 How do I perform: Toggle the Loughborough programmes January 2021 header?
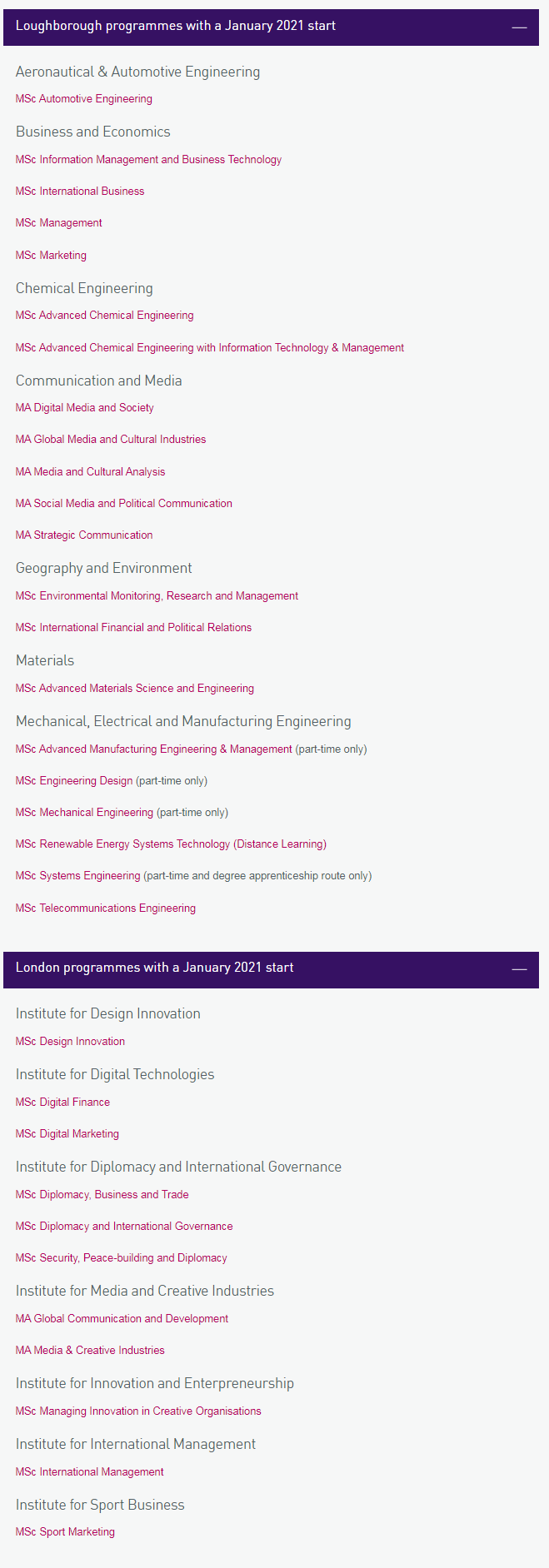tap(271, 27)
